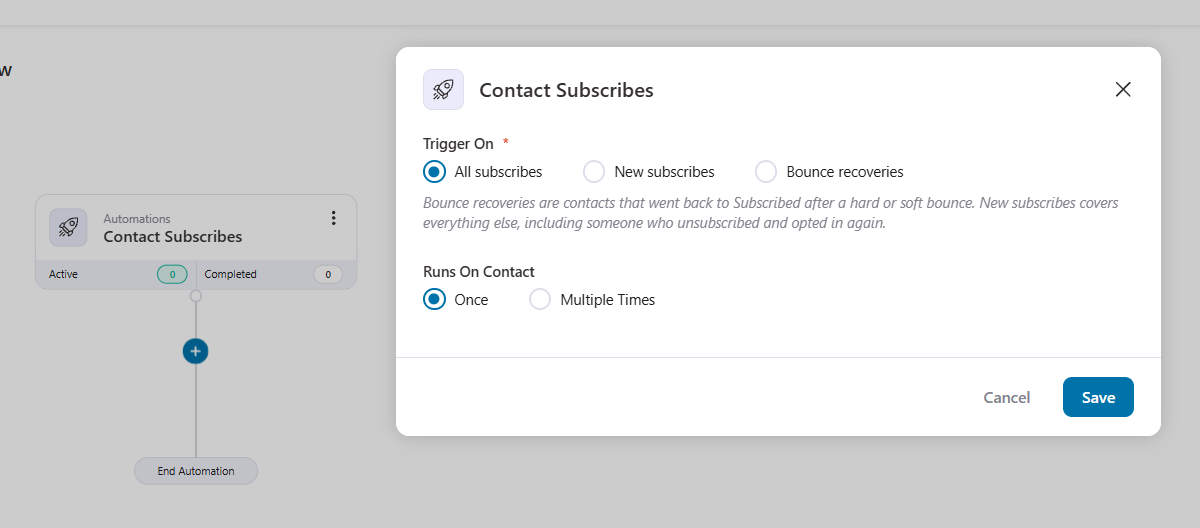Open the three-dot menu on Contact Subscribes node
Viewport: 1200px width, 528px height.
tap(333, 218)
